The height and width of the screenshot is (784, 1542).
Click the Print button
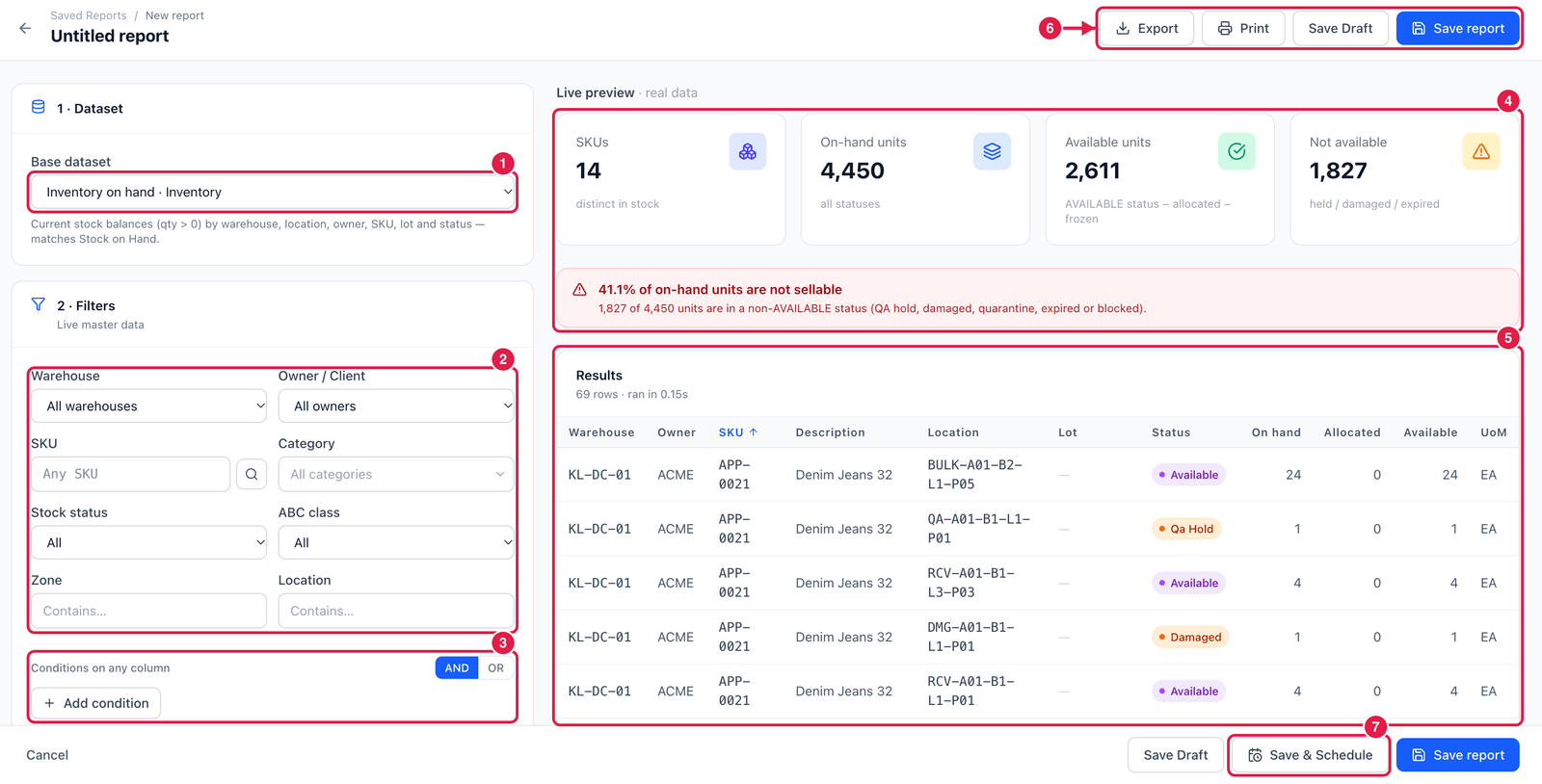coord(1243,28)
